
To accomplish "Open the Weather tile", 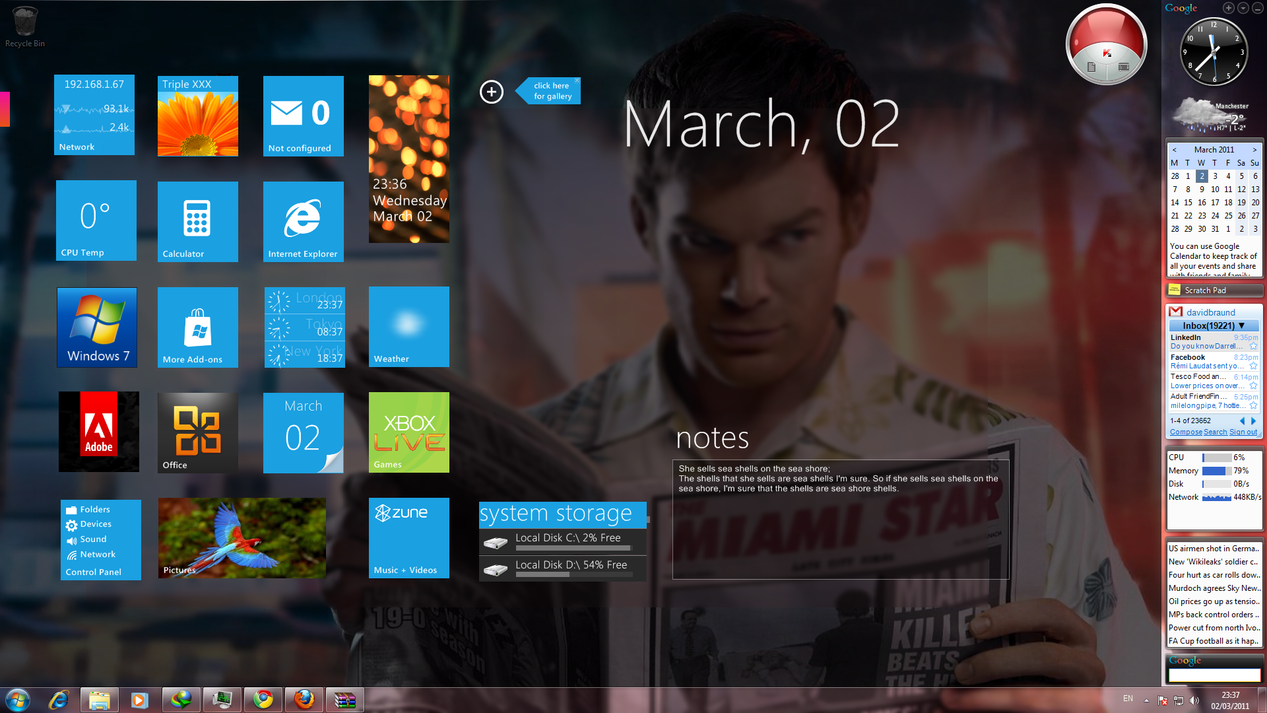I will point(409,327).
